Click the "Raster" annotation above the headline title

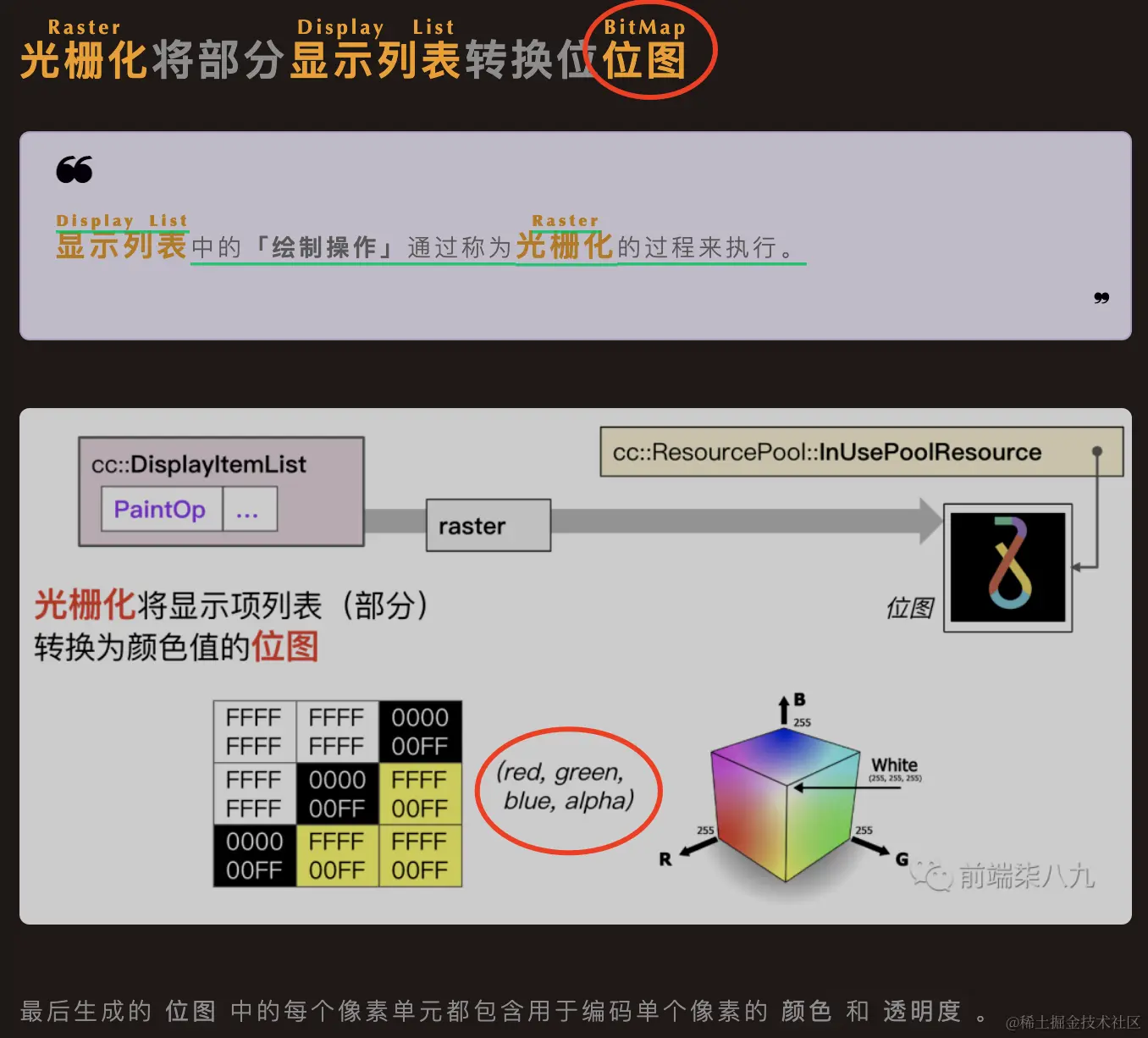click(x=85, y=27)
